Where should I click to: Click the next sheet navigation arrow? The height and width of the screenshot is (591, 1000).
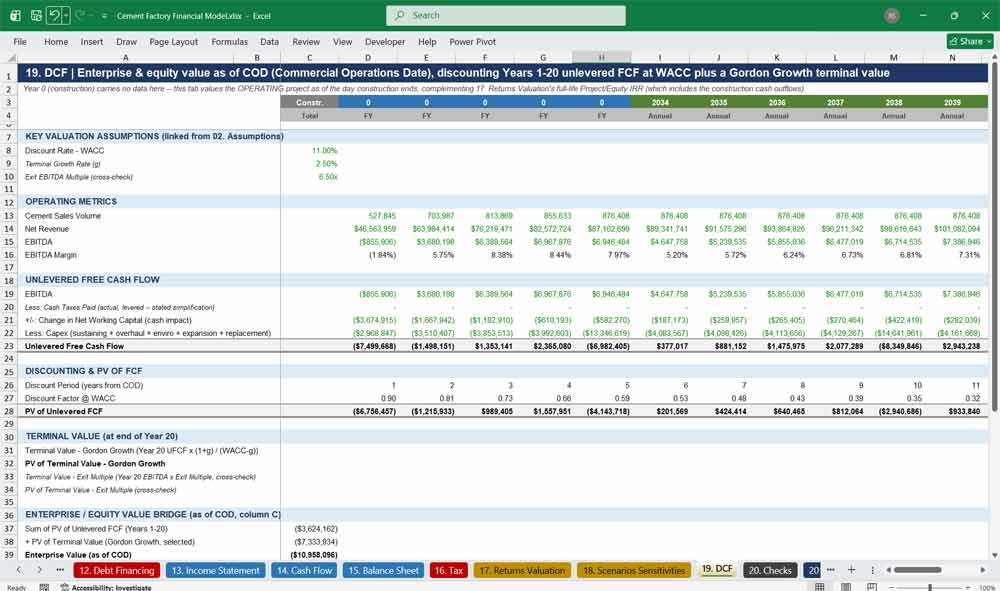[40, 570]
